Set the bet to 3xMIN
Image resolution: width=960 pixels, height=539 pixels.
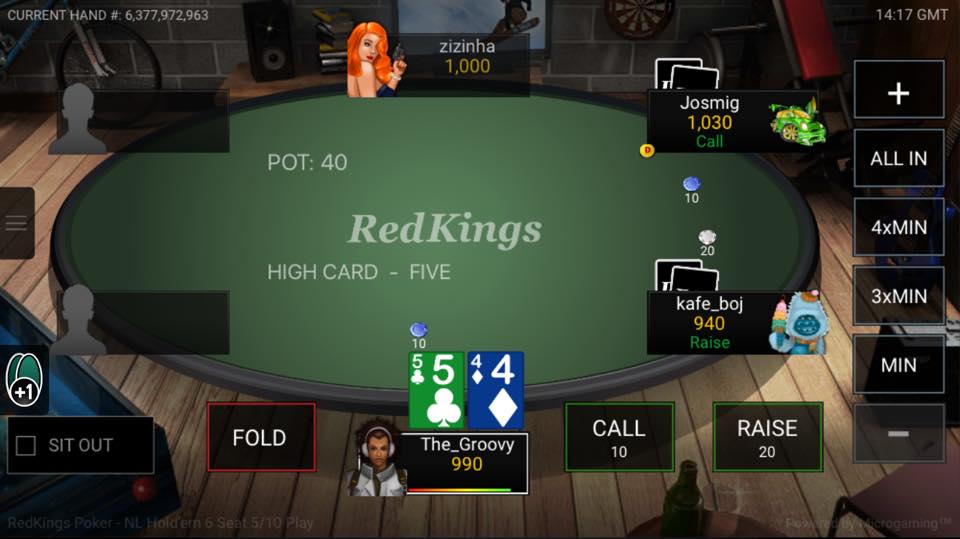899,296
